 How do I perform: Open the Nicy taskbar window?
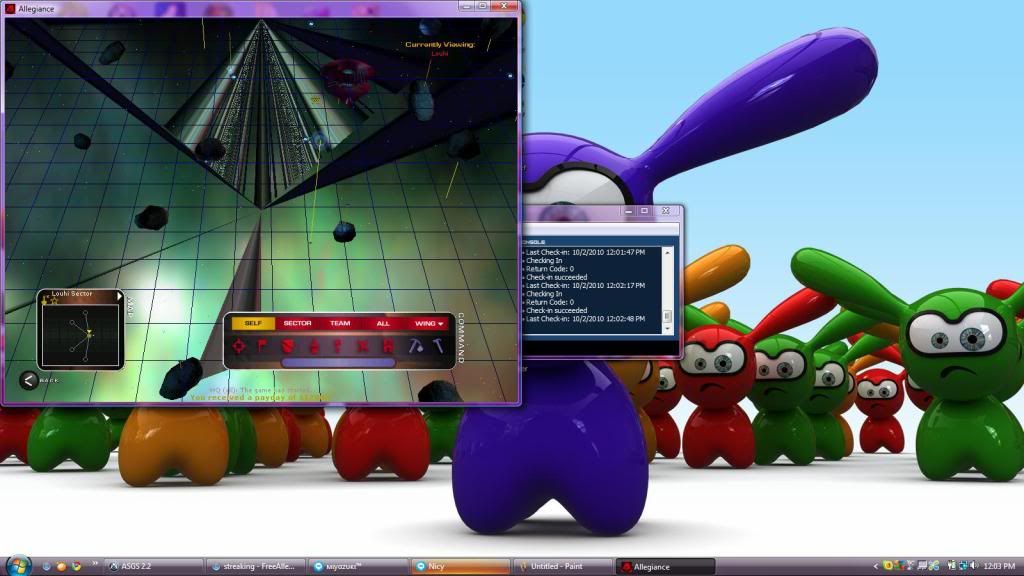tap(458, 567)
